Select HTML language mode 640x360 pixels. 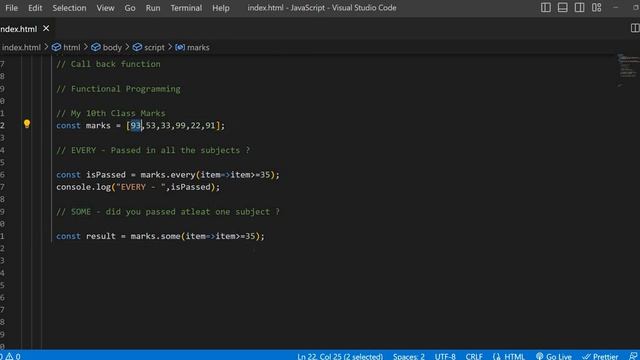point(509,356)
